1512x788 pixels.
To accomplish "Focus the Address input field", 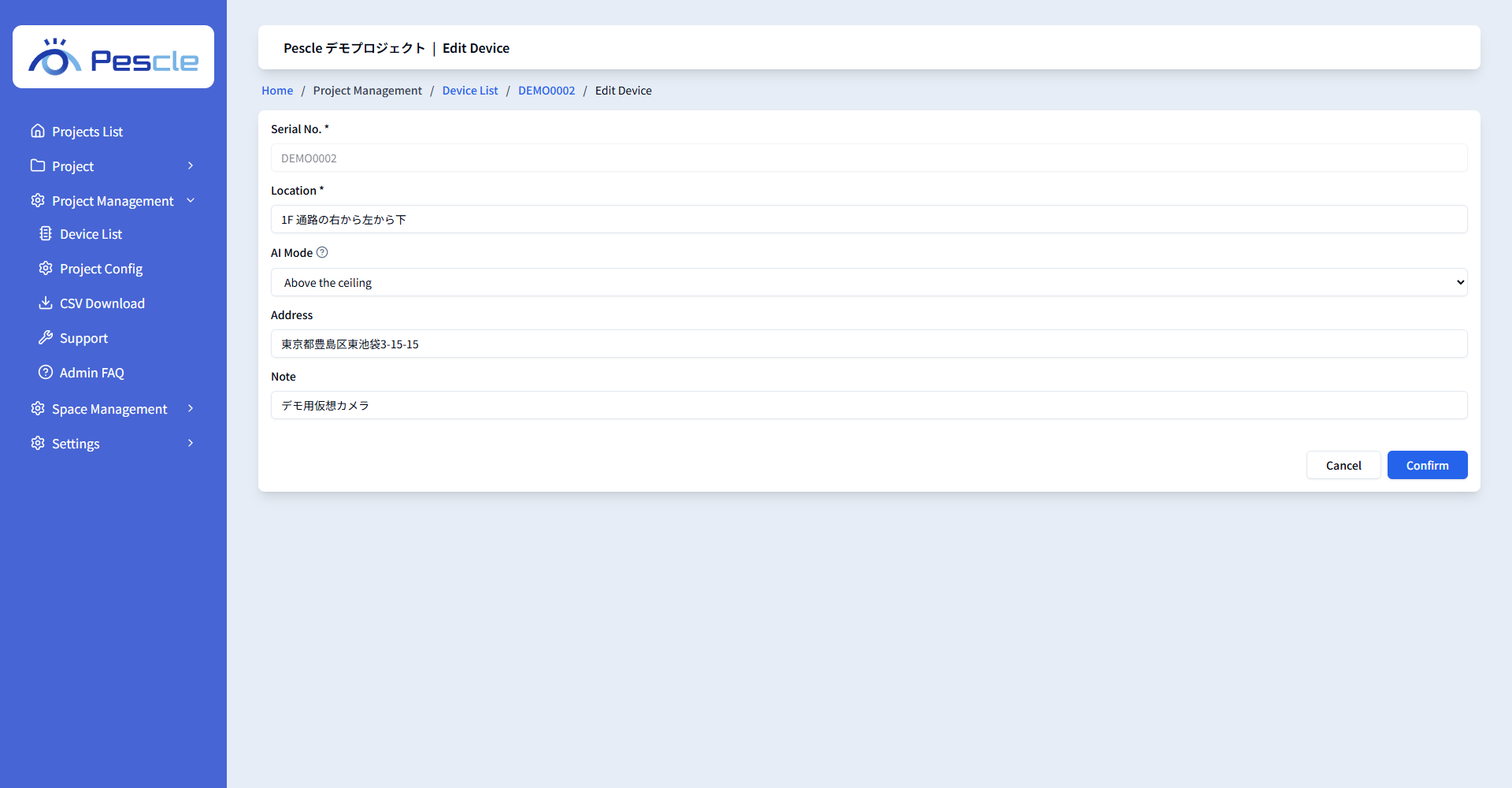I will tap(869, 344).
